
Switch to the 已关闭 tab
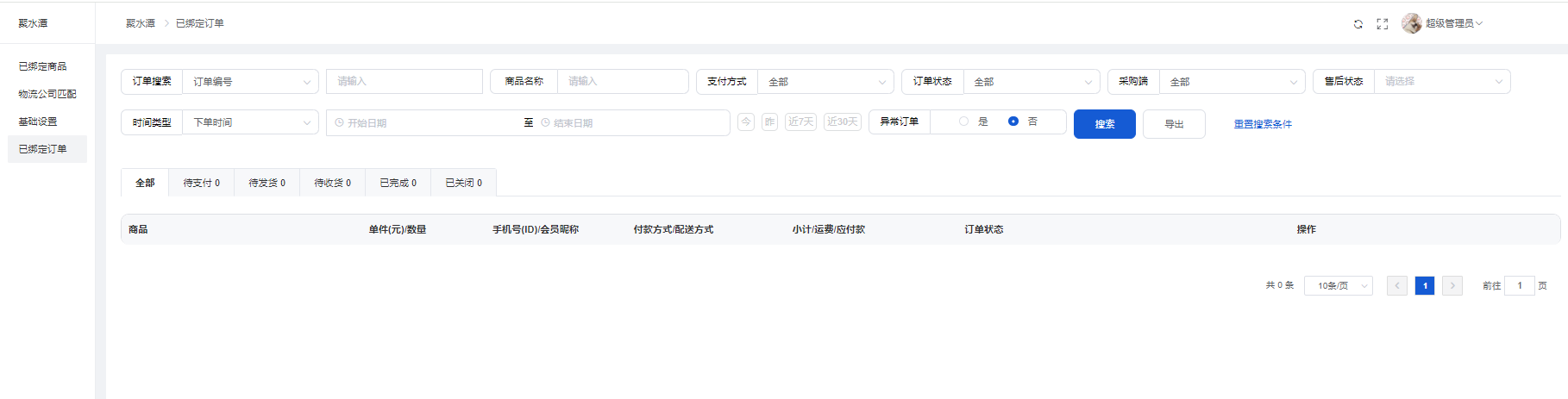tap(464, 183)
